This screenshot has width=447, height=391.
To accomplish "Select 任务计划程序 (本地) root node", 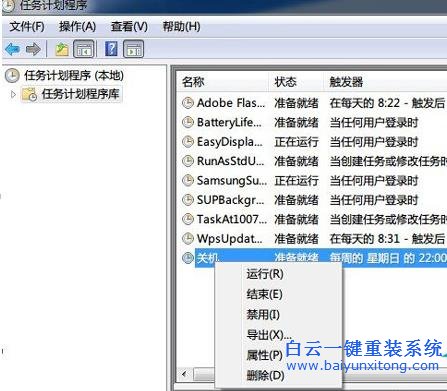I will click(74, 76).
